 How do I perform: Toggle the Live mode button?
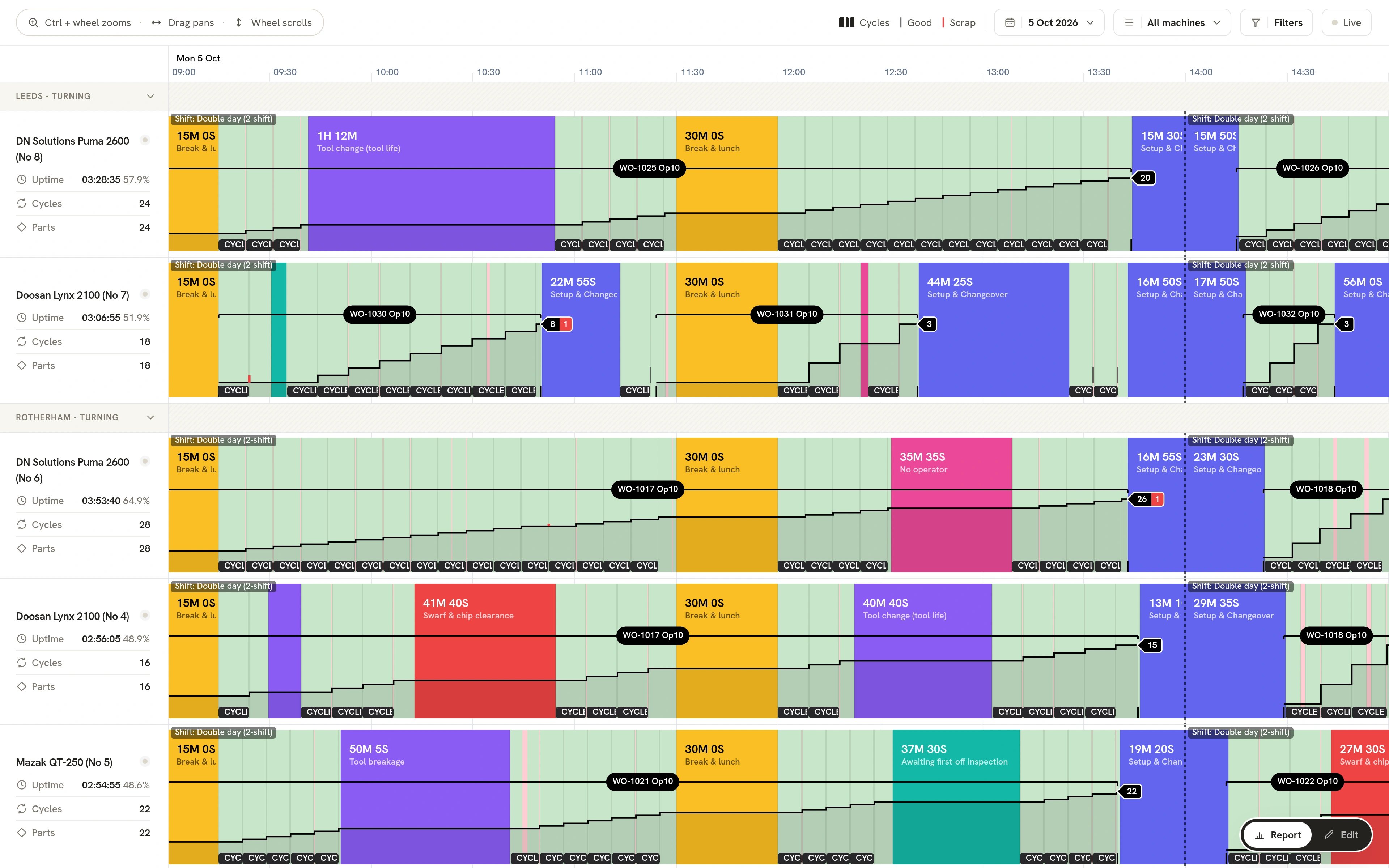coord(1346,22)
